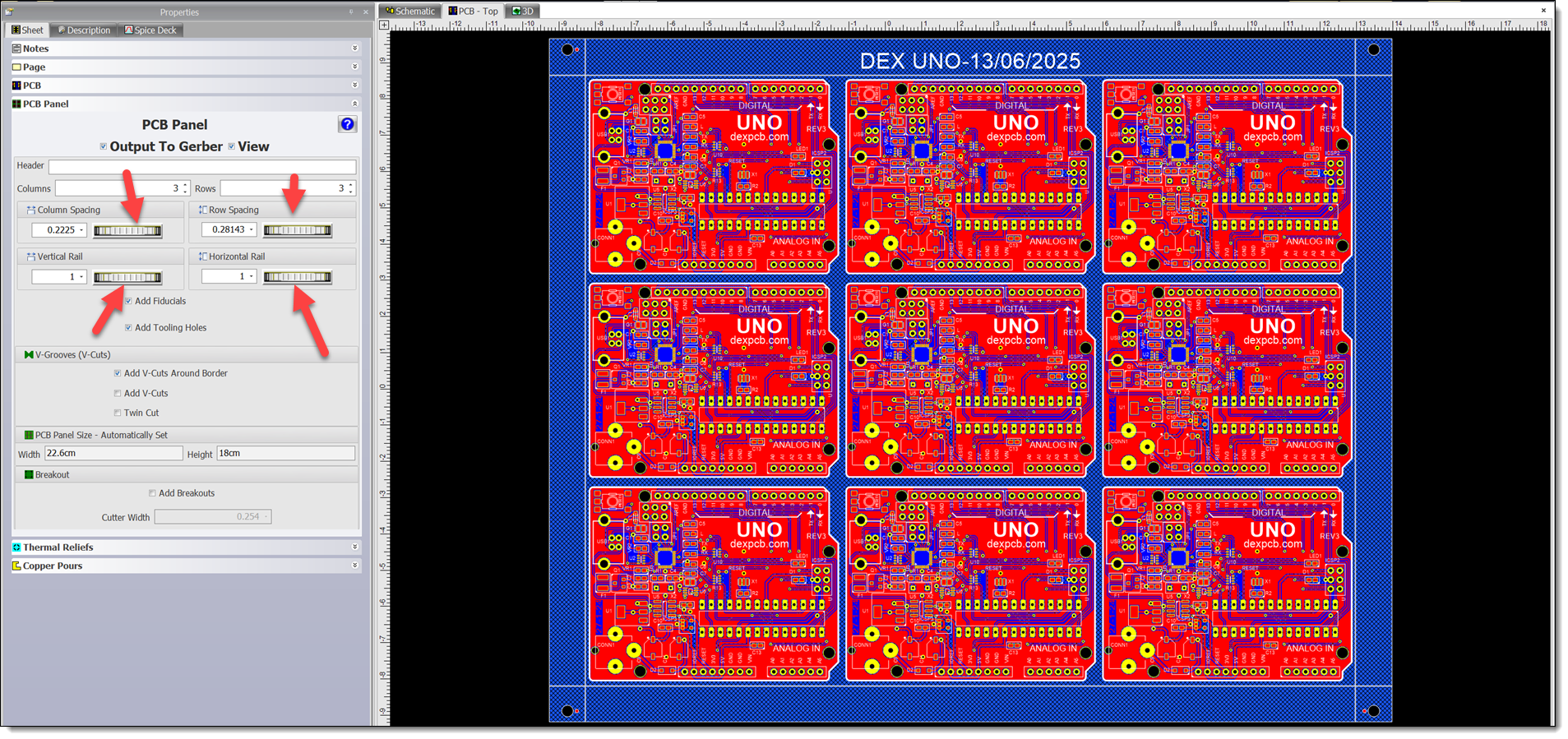Select the PCB - Top tab
1568x739 pixels.
tap(473, 11)
